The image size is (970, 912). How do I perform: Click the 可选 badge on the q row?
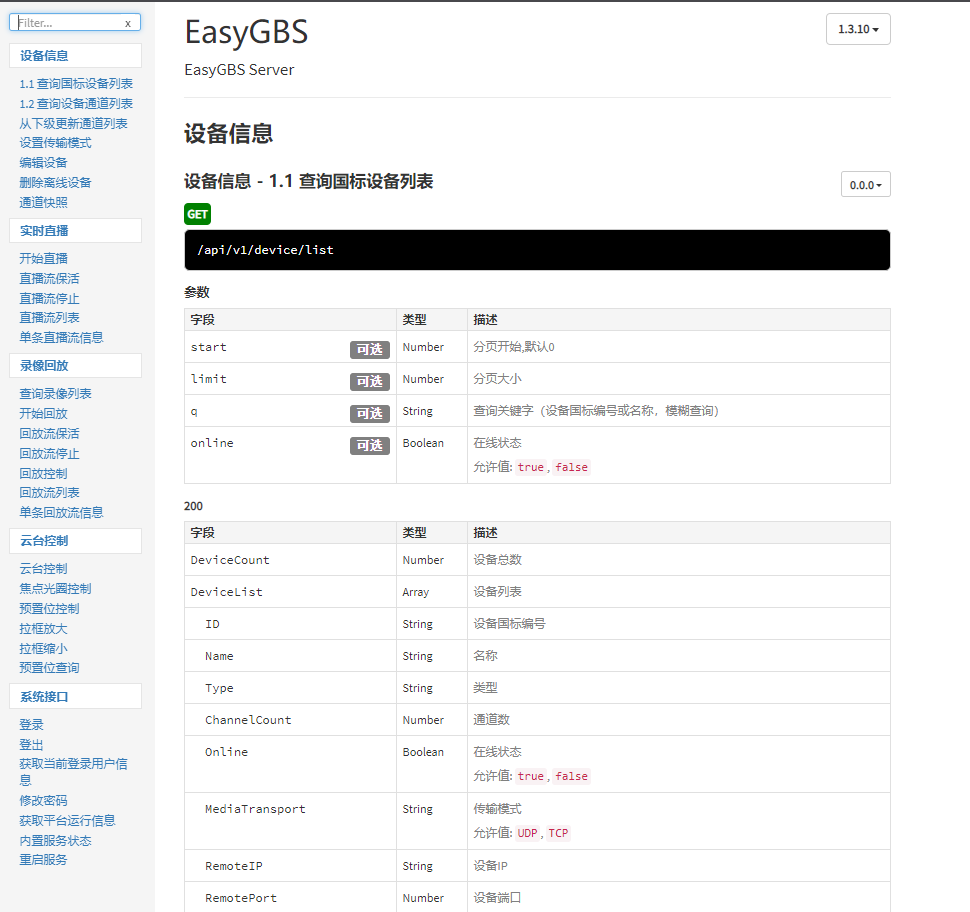(370, 413)
